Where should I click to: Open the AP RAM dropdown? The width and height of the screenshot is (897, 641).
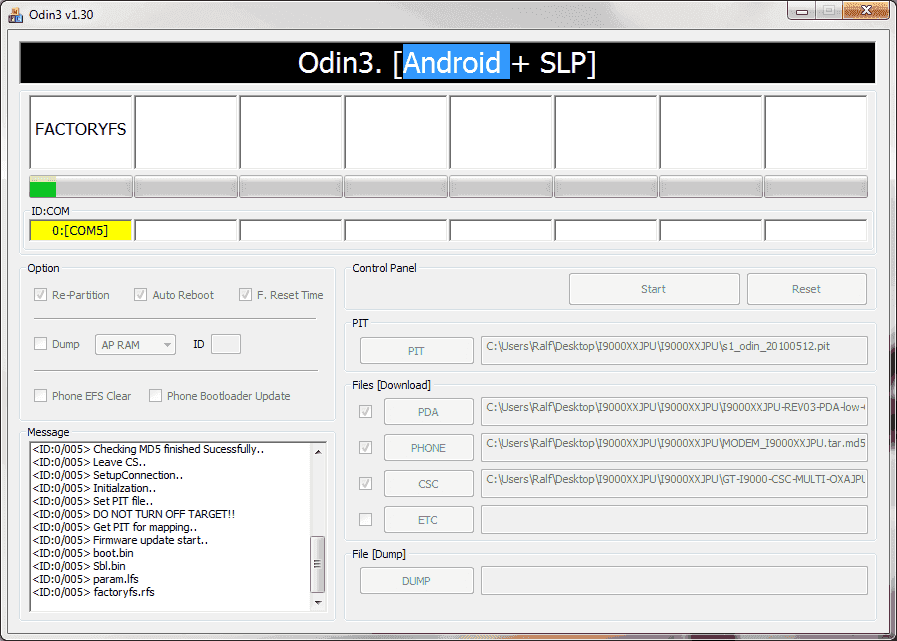(135, 345)
